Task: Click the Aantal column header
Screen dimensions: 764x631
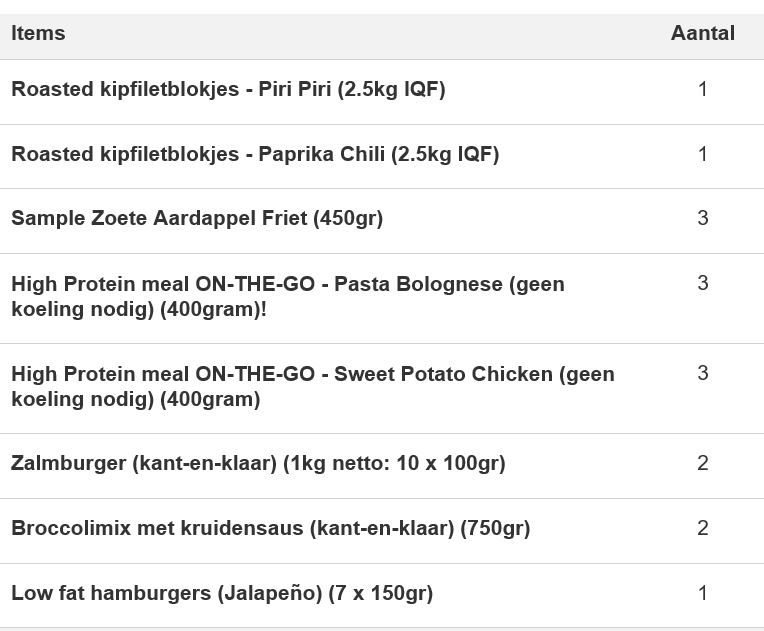Action: 702,33
